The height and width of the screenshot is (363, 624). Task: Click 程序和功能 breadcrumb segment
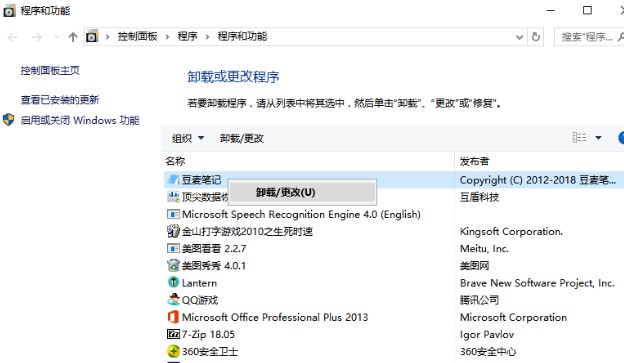pos(242,37)
